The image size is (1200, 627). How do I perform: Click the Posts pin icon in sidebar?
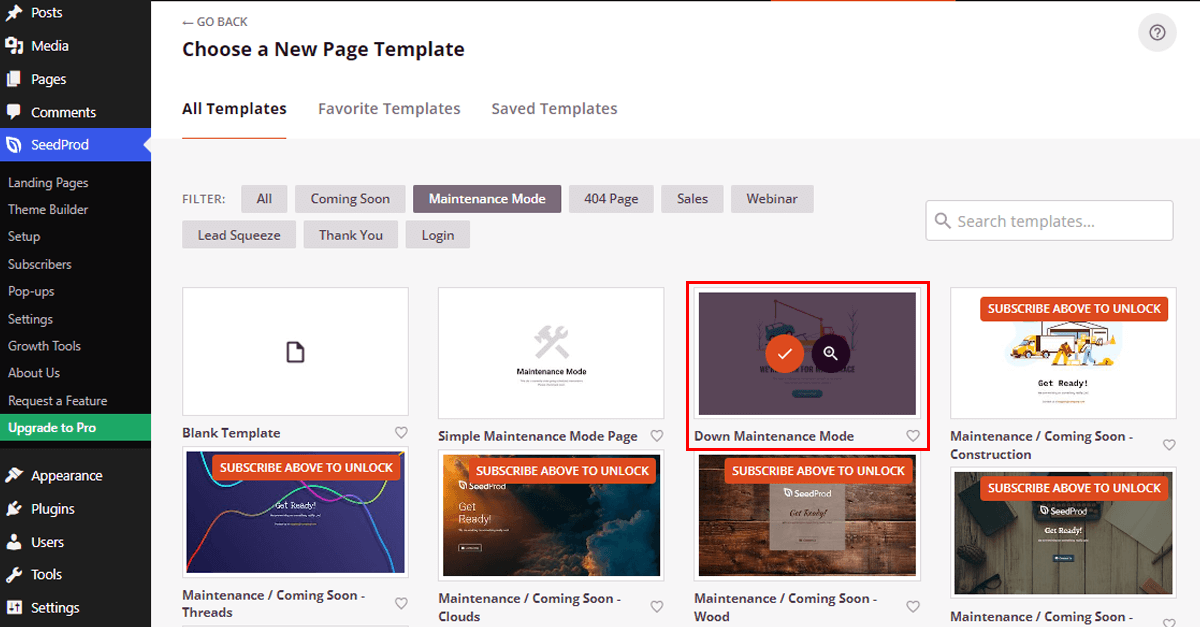pyautogui.click(x=14, y=13)
